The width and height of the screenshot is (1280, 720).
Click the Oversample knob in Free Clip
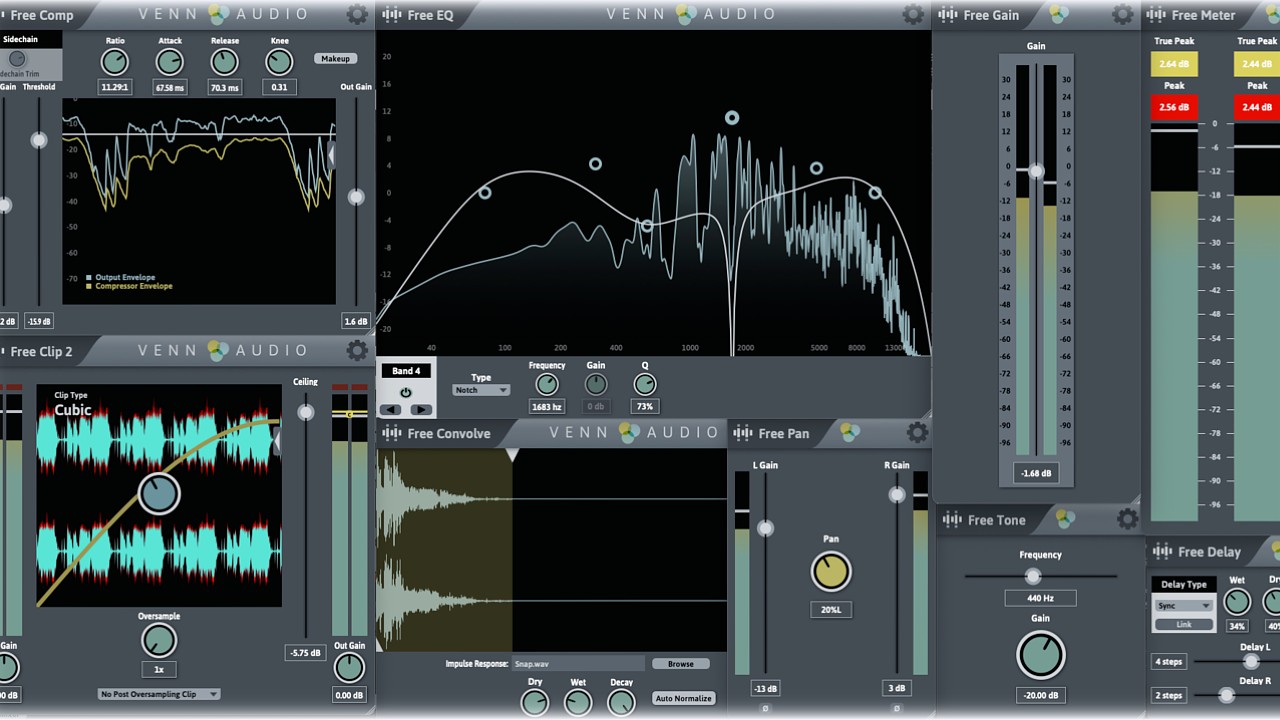click(x=159, y=641)
